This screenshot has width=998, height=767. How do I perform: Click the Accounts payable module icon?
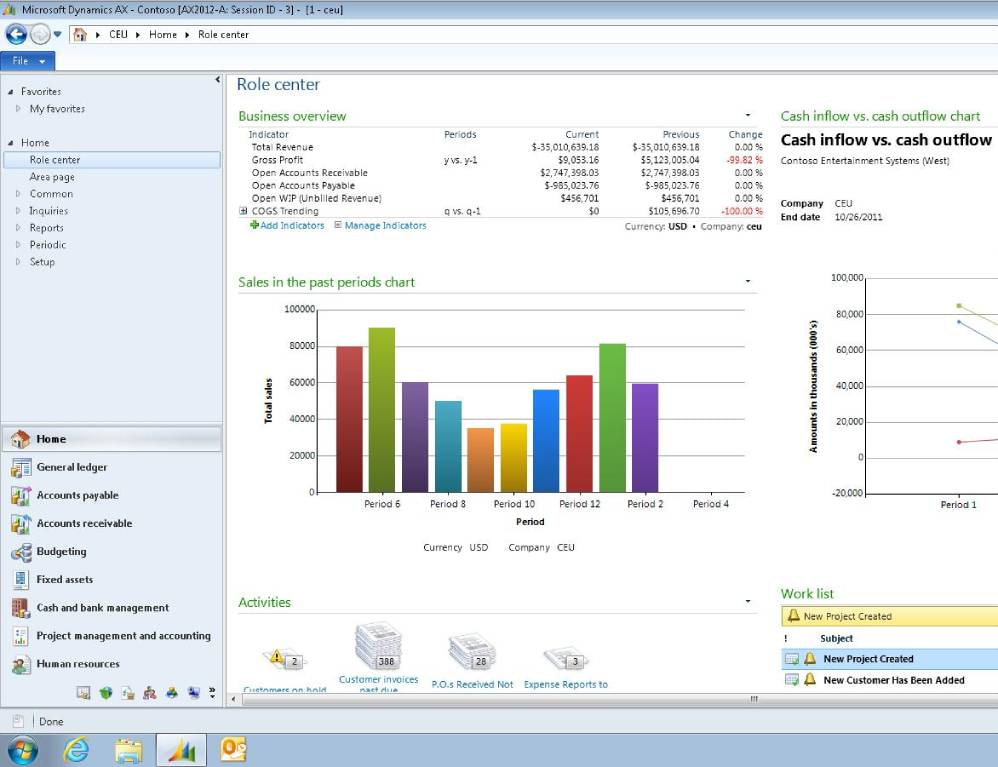tap(20, 495)
